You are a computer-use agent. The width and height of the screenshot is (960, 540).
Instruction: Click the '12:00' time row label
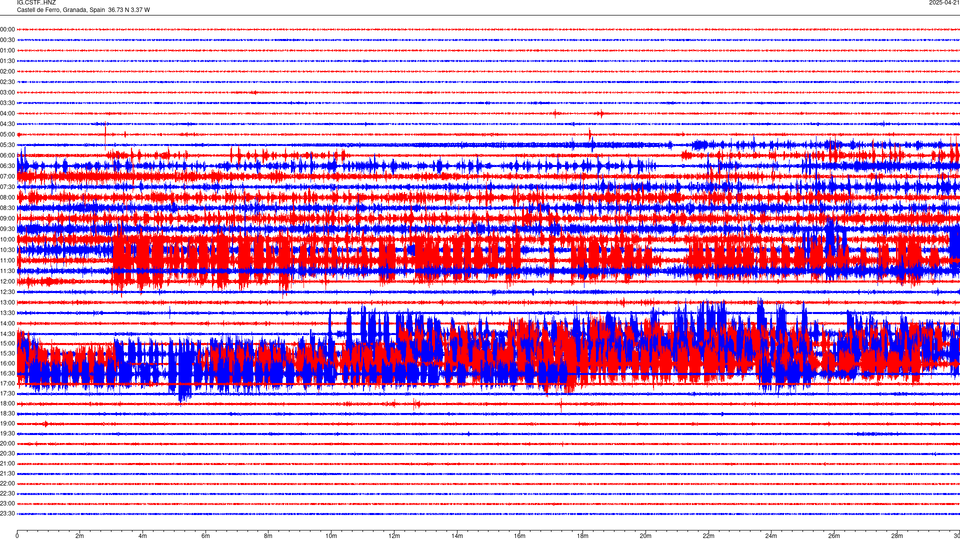coord(7,281)
